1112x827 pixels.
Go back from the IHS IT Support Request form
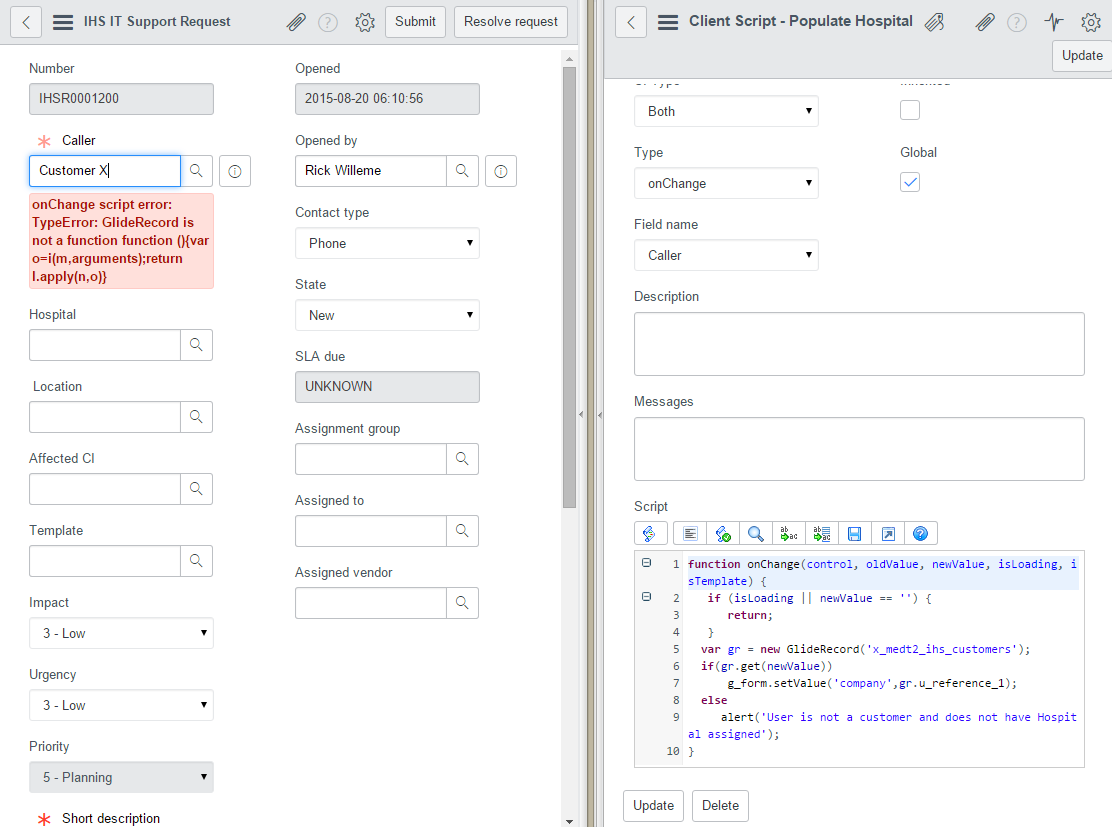pyautogui.click(x=26, y=22)
